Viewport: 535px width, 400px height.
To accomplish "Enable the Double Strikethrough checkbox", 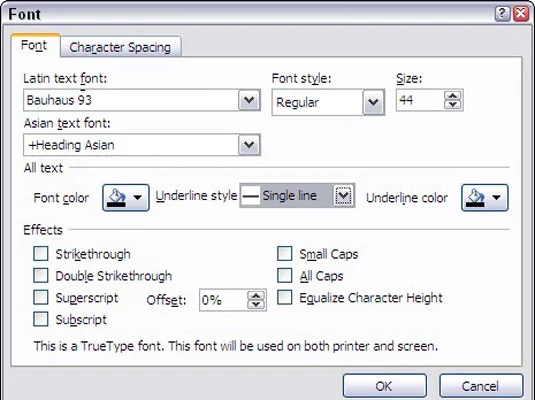I will tap(41, 275).
